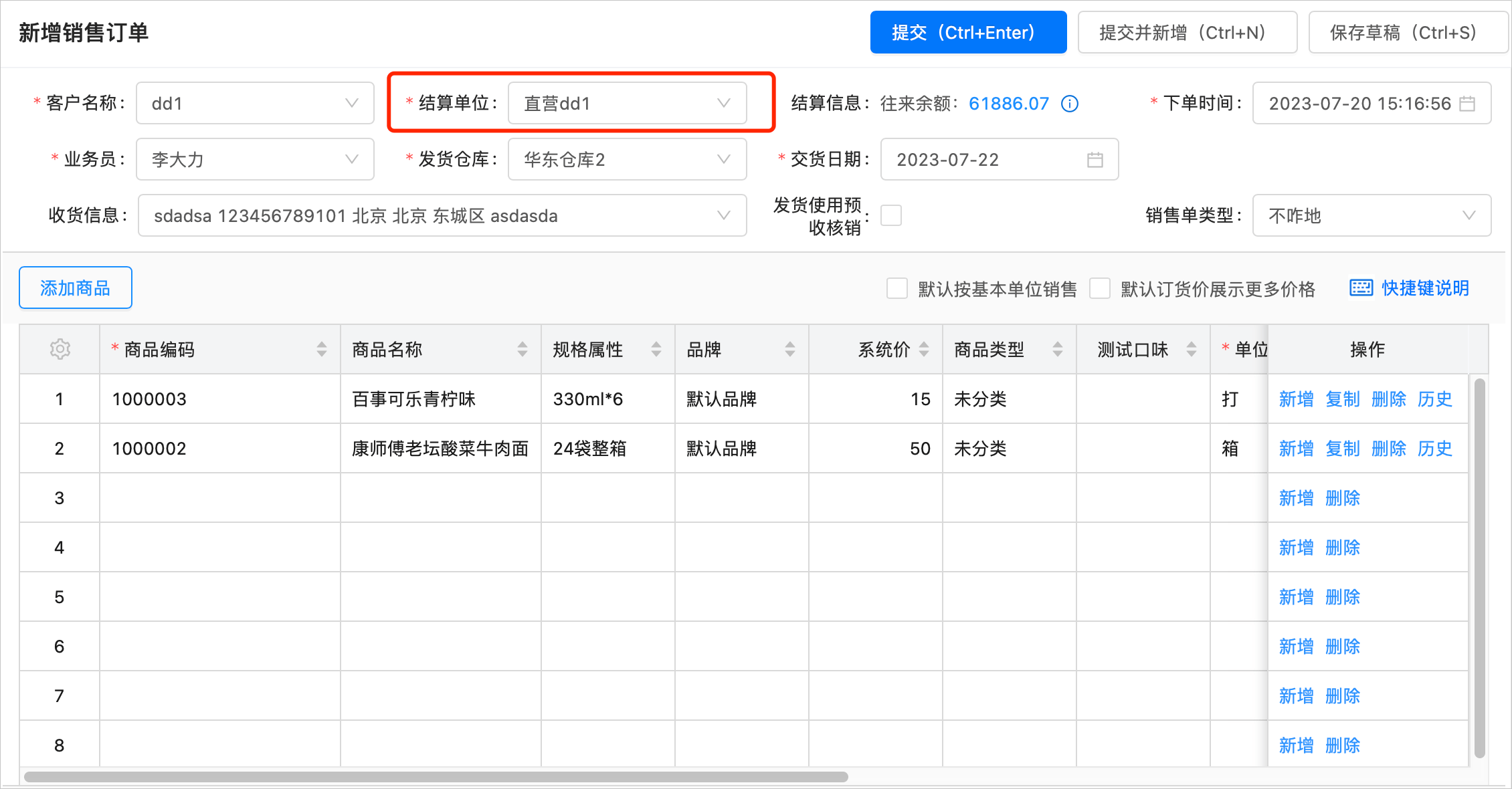Click 复制 in row 百事可乐青柠味

tap(1343, 399)
